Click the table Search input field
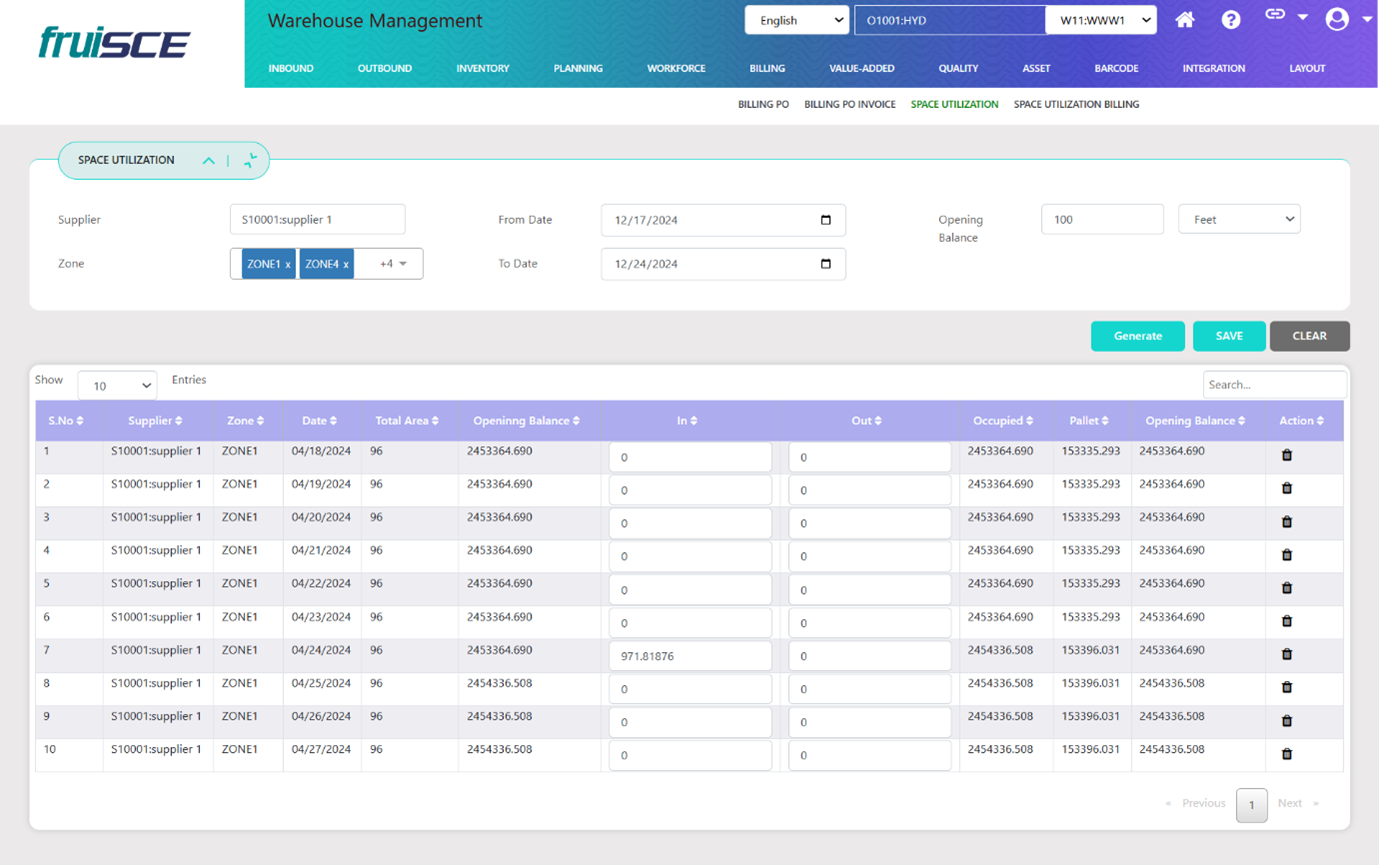The height and width of the screenshot is (865, 1379). pos(1273,384)
